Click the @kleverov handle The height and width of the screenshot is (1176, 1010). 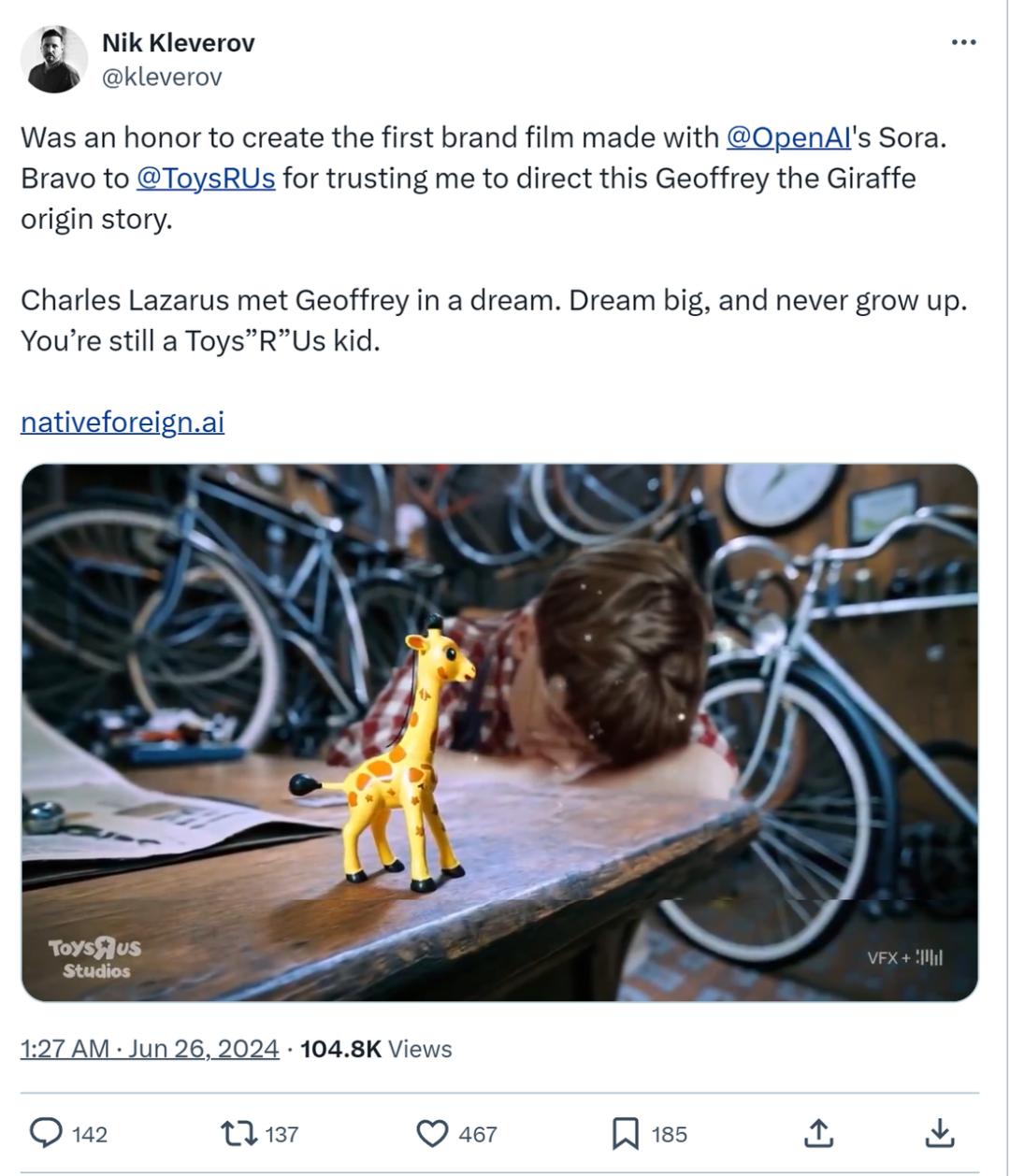162,77
